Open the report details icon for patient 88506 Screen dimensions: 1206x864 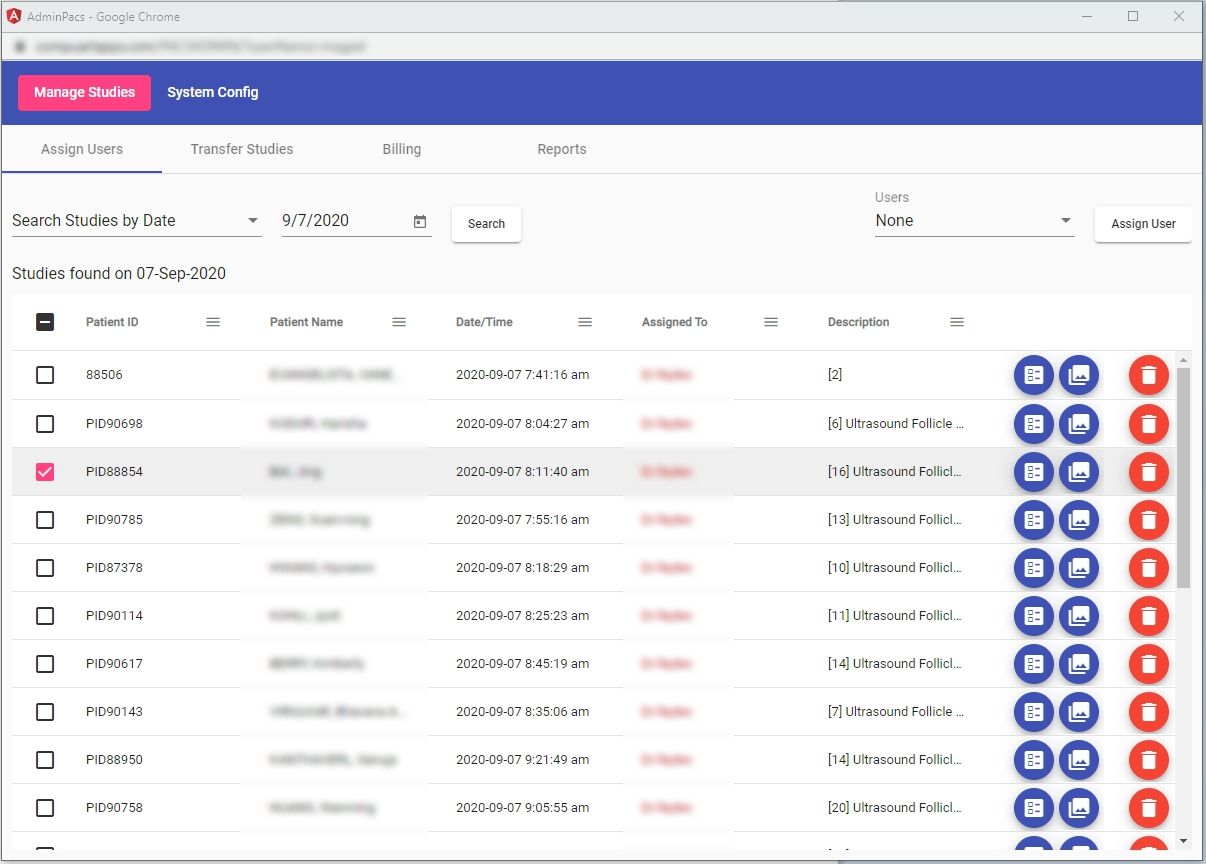[1033, 375]
